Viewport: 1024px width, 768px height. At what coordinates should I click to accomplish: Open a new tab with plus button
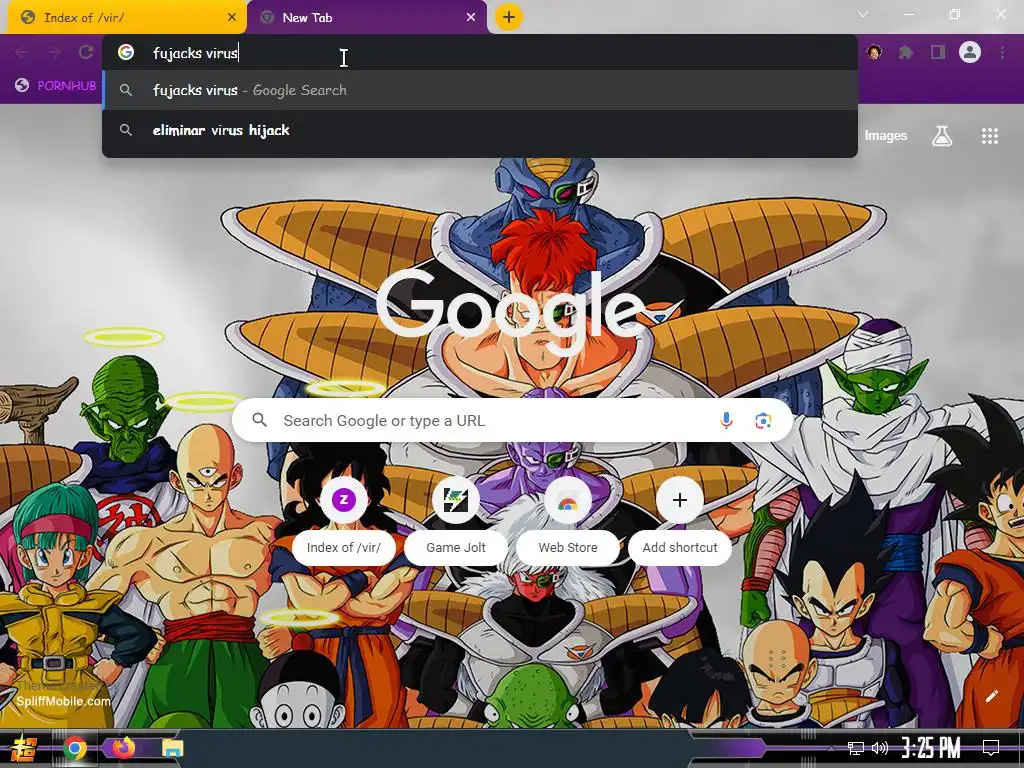(x=509, y=17)
